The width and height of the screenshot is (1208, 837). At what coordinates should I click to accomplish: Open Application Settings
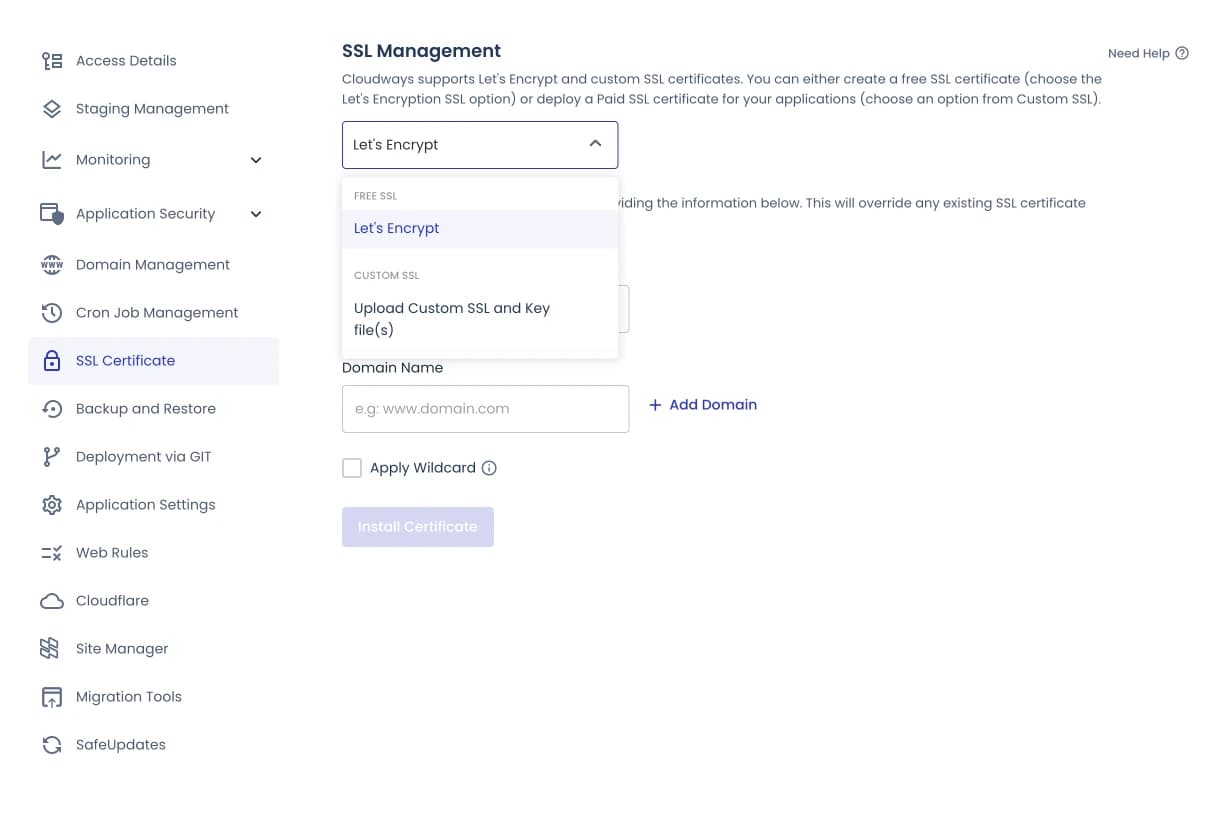tap(153, 505)
